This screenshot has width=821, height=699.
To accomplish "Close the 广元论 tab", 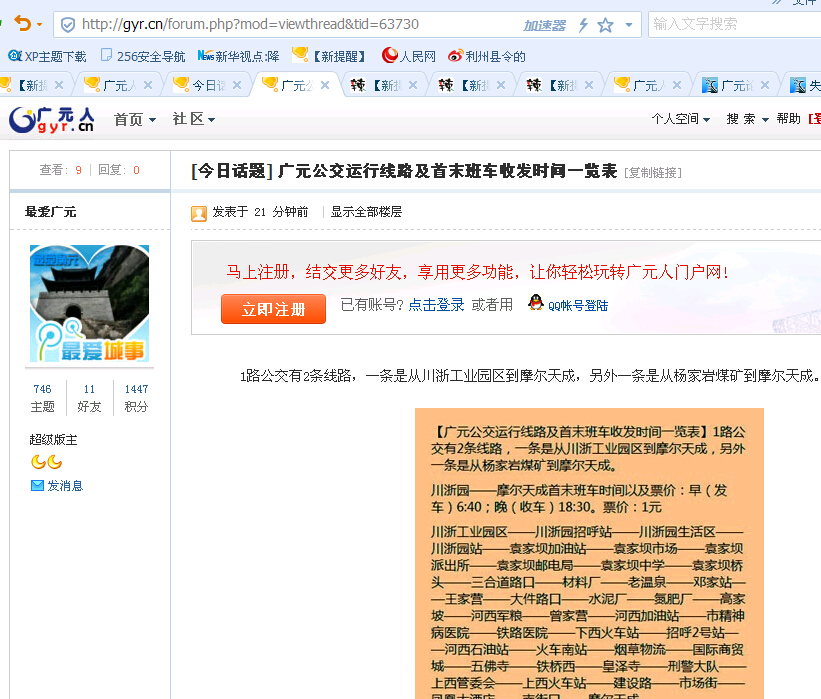I will (x=765, y=85).
